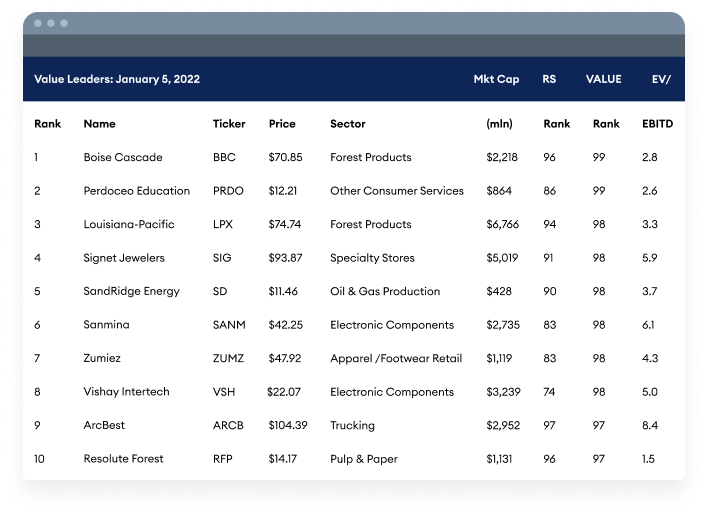Click the $11.46 price
The image size is (708, 514).
(x=283, y=291)
